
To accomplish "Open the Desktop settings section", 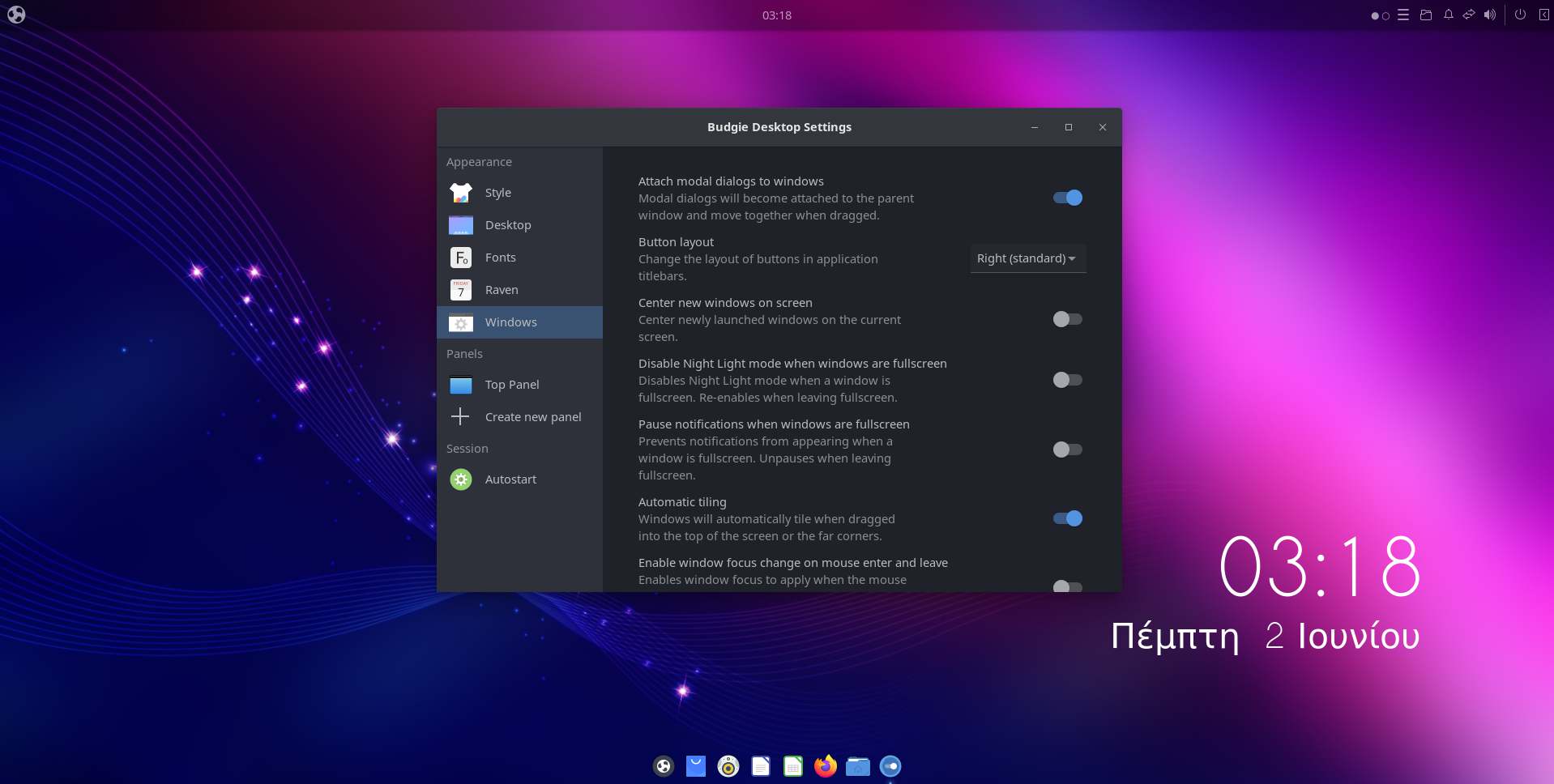I will pos(508,225).
